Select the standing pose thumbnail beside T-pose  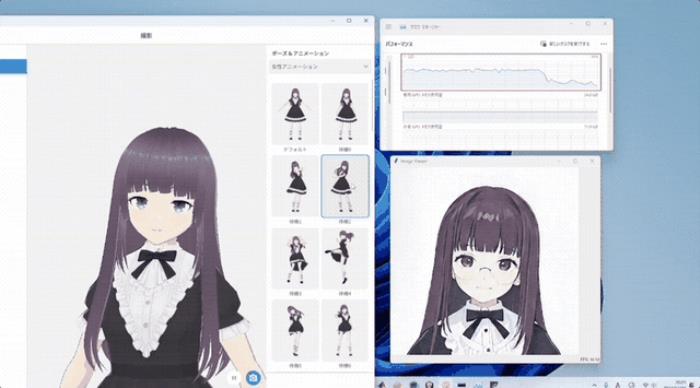(345, 114)
